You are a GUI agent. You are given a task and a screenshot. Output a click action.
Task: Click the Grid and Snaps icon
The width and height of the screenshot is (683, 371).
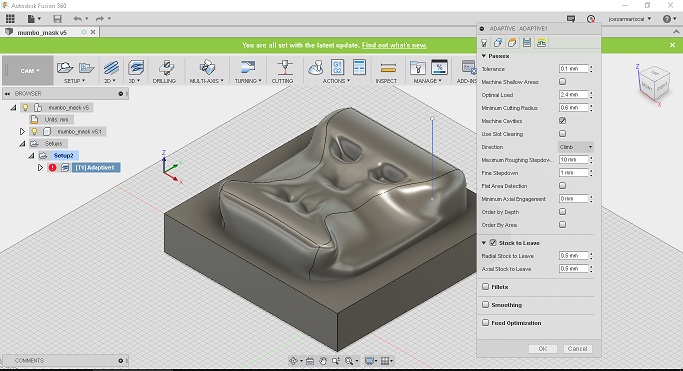point(385,361)
